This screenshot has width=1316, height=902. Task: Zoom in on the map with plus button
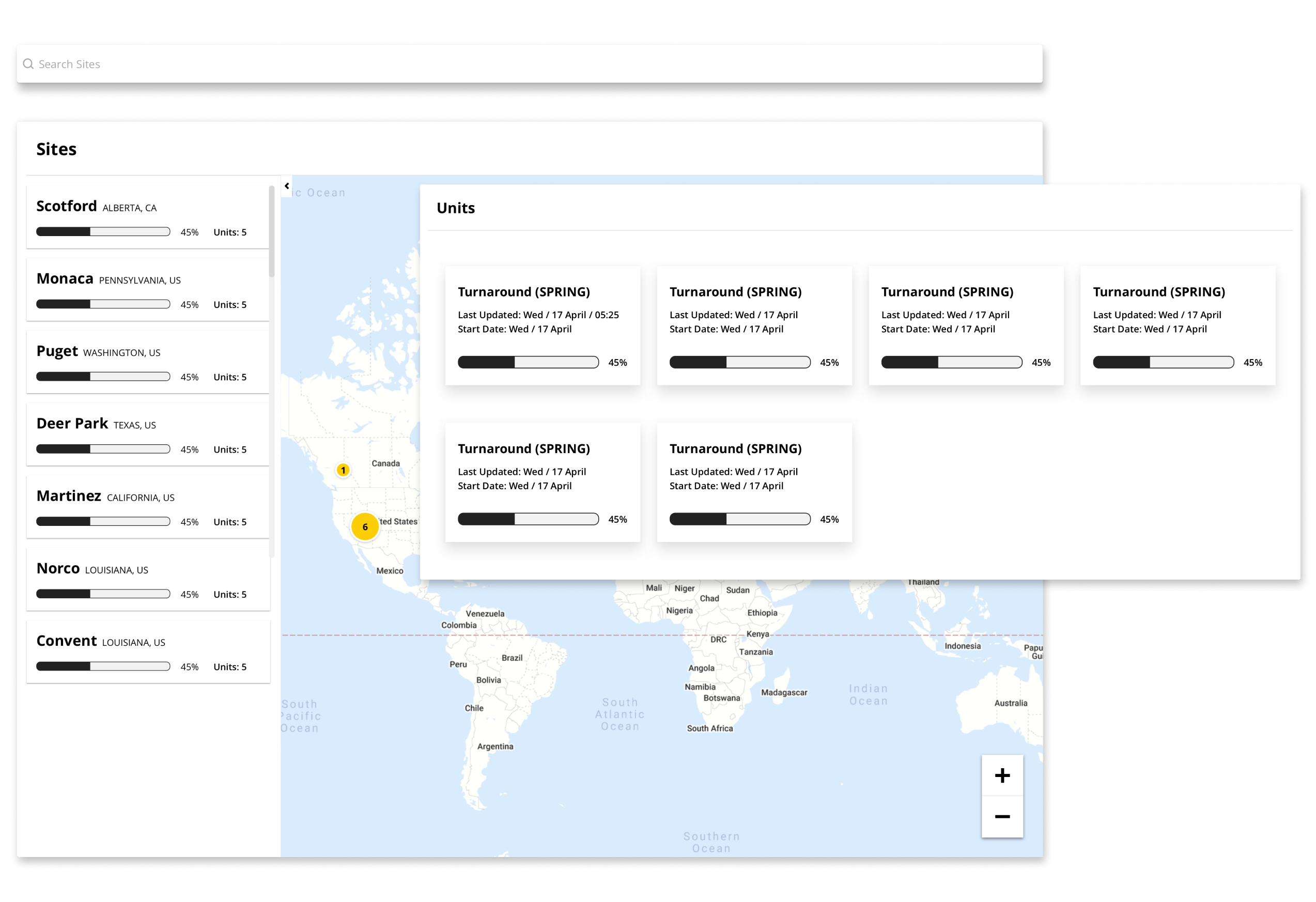1002,775
